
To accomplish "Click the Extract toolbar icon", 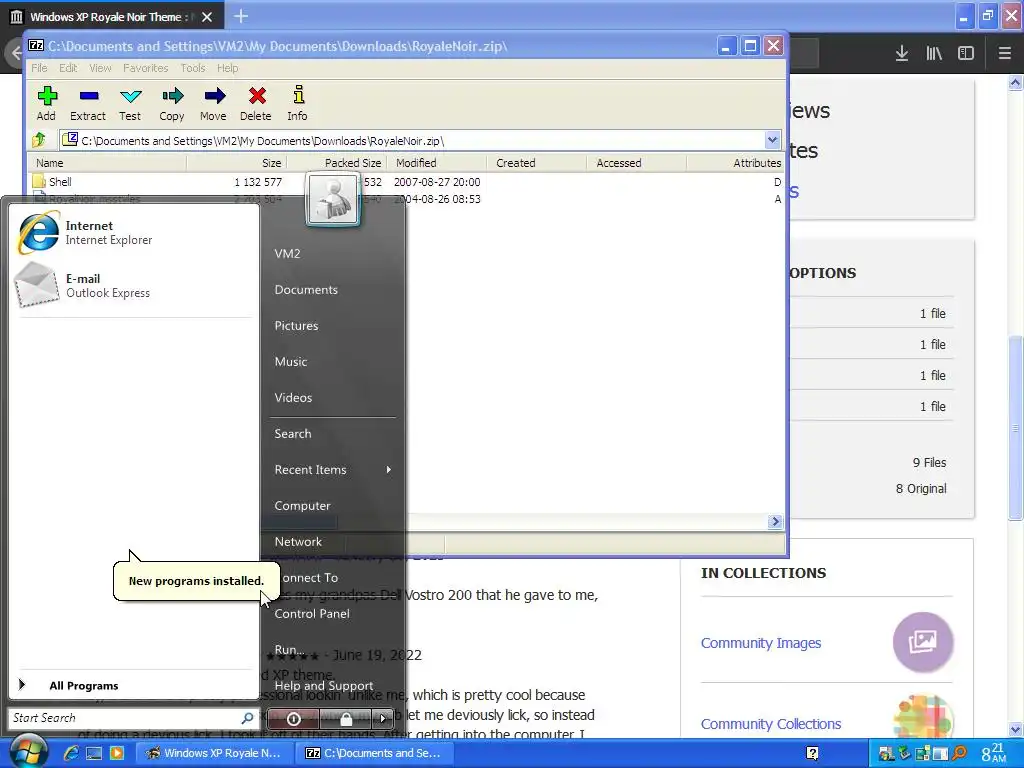I will click(x=88, y=103).
